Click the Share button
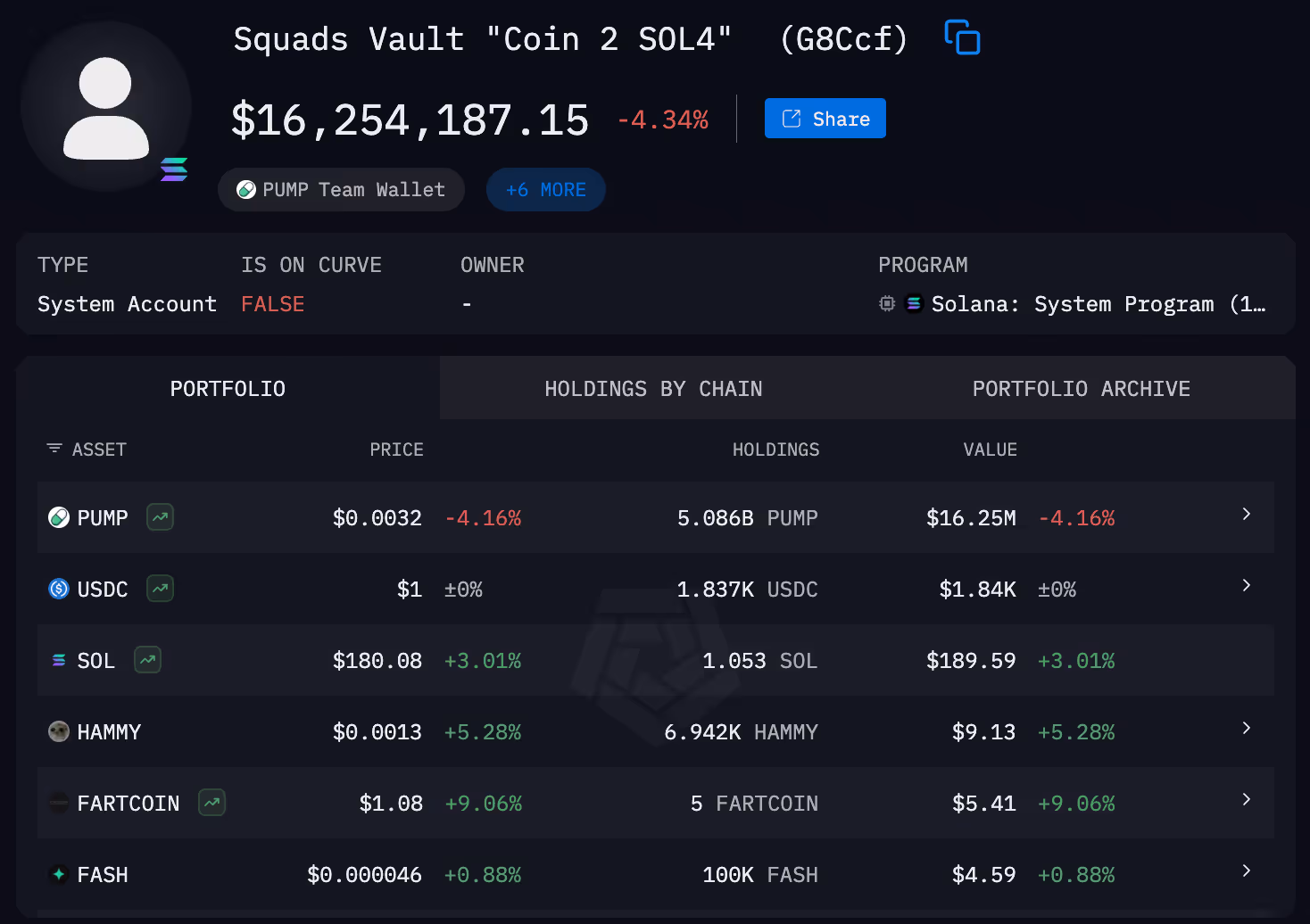Image resolution: width=1310 pixels, height=924 pixels. tap(825, 118)
